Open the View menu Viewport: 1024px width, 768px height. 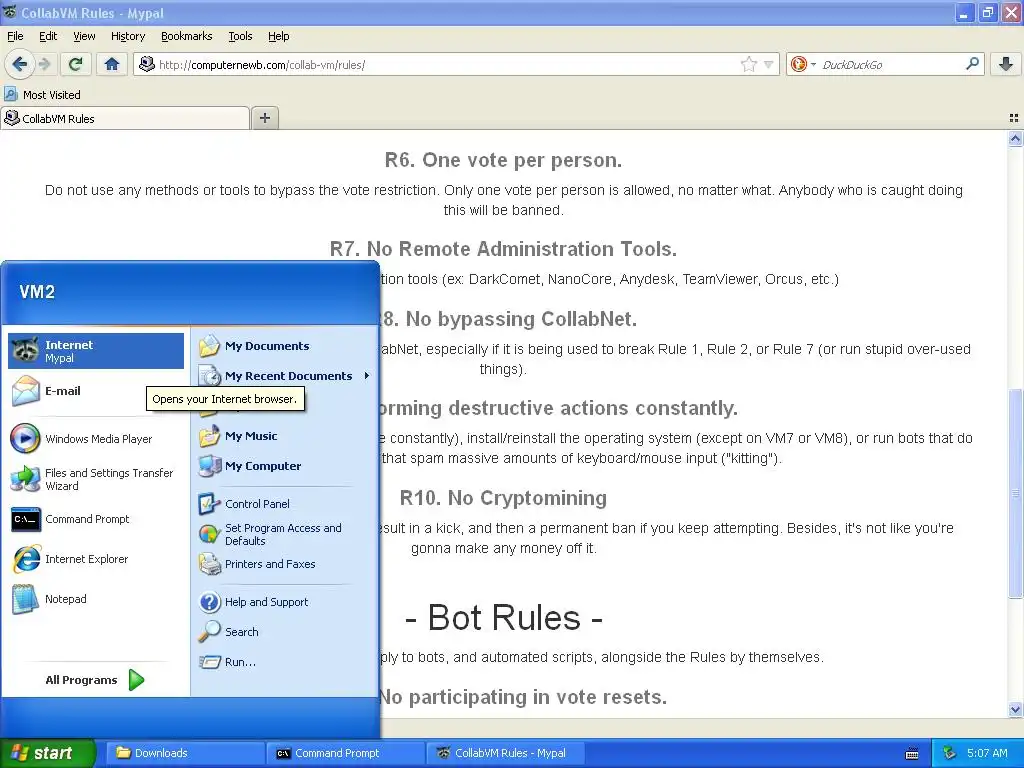pos(84,36)
